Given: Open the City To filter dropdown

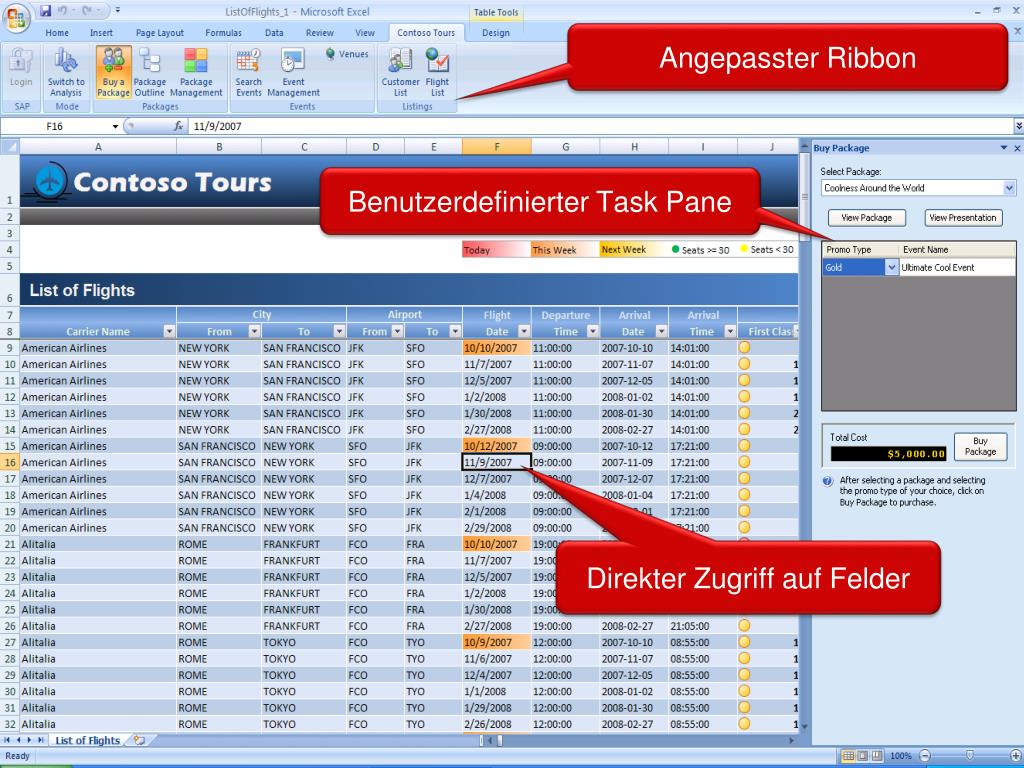Looking at the screenshot, I should click(x=339, y=331).
